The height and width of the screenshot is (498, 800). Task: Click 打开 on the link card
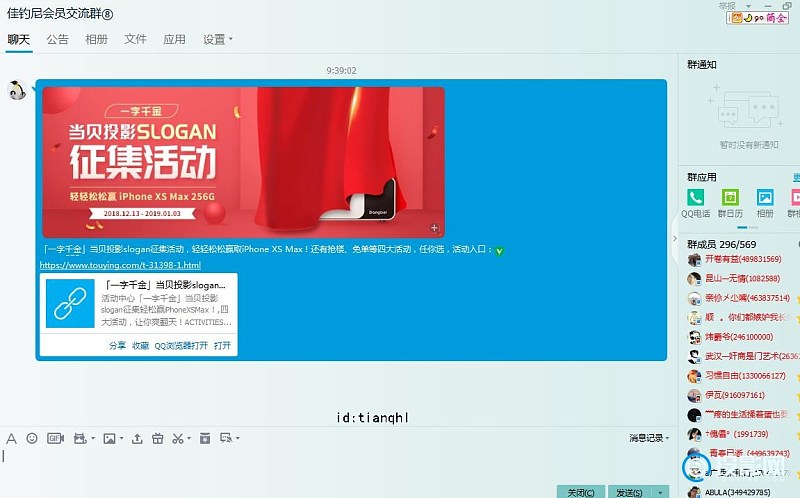[222, 345]
